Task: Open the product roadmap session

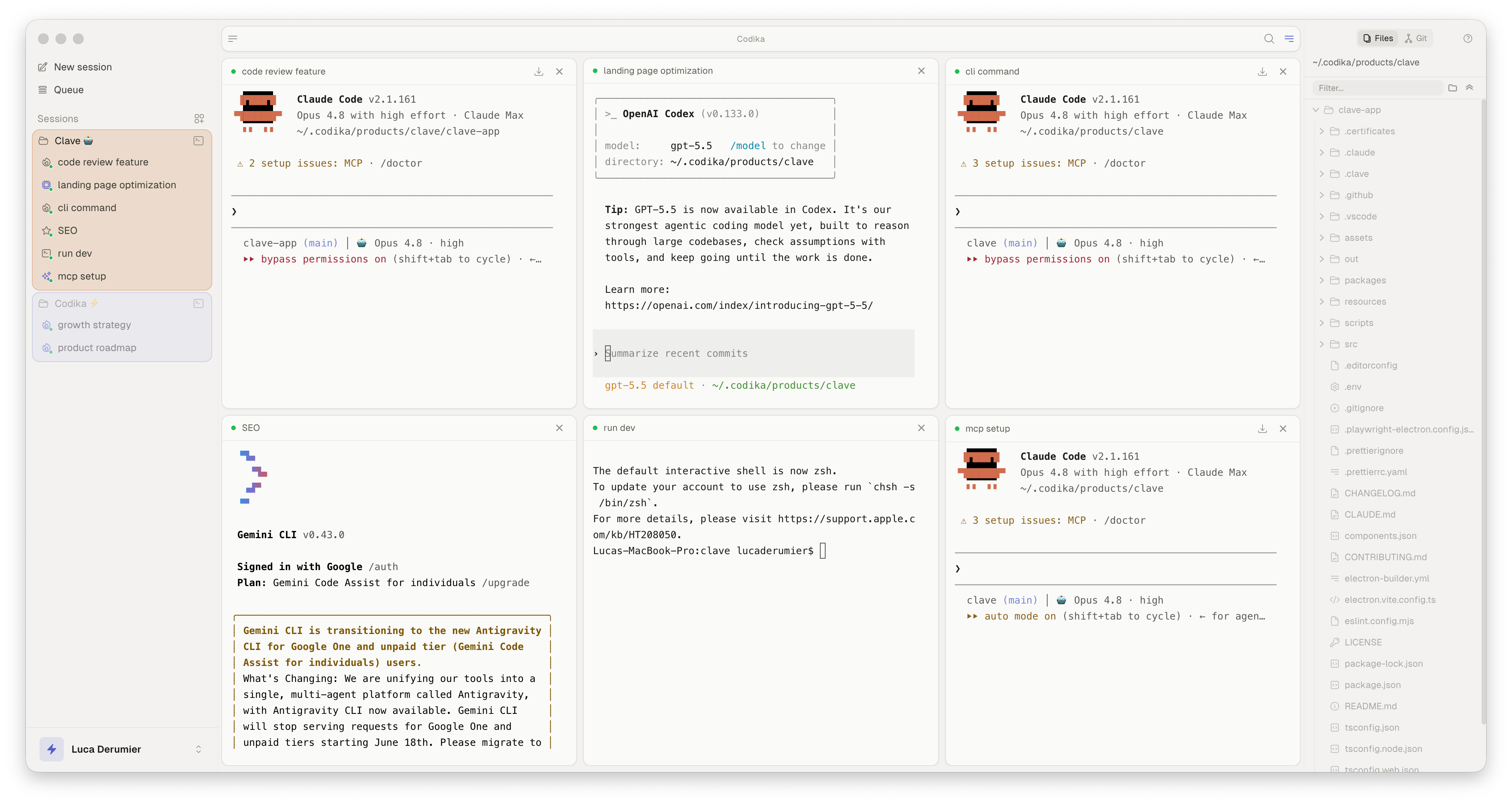Action: (122, 348)
